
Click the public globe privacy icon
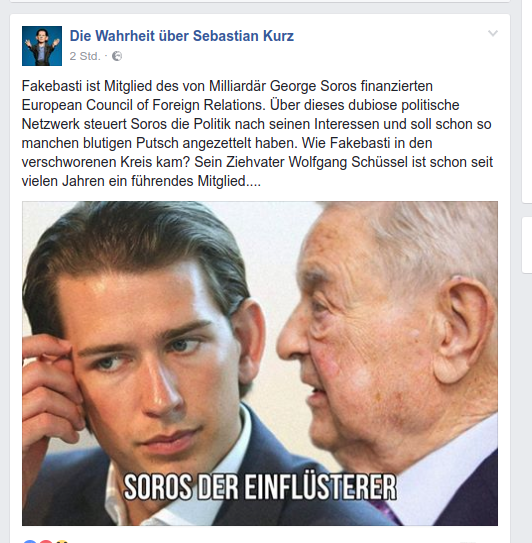pyautogui.click(x=117, y=56)
